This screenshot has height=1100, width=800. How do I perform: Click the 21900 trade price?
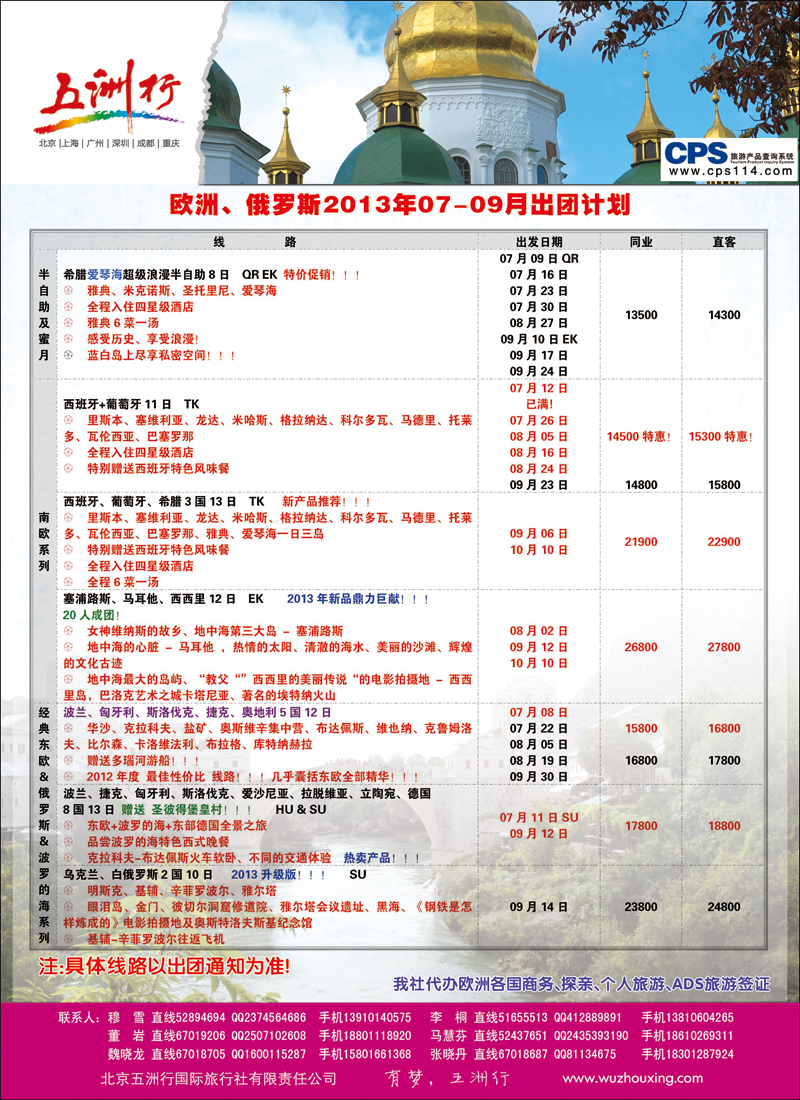coord(641,542)
